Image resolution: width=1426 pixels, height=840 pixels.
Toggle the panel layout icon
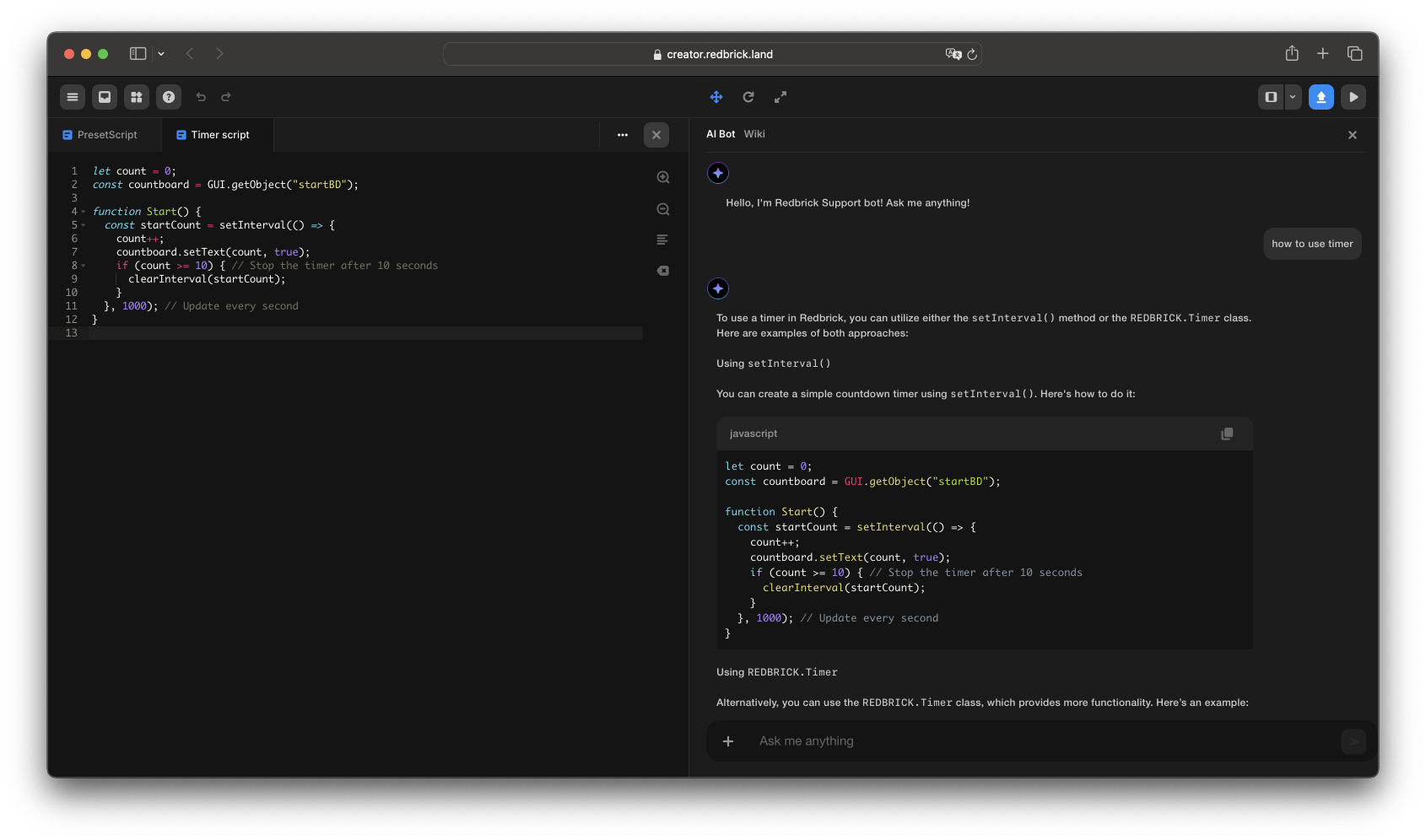pyautogui.click(x=1271, y=97)
